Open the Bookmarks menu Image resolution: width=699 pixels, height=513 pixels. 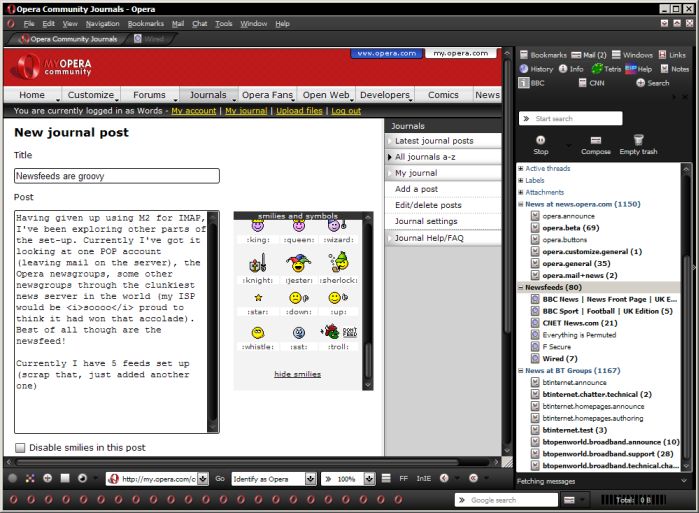pos(146,23)
